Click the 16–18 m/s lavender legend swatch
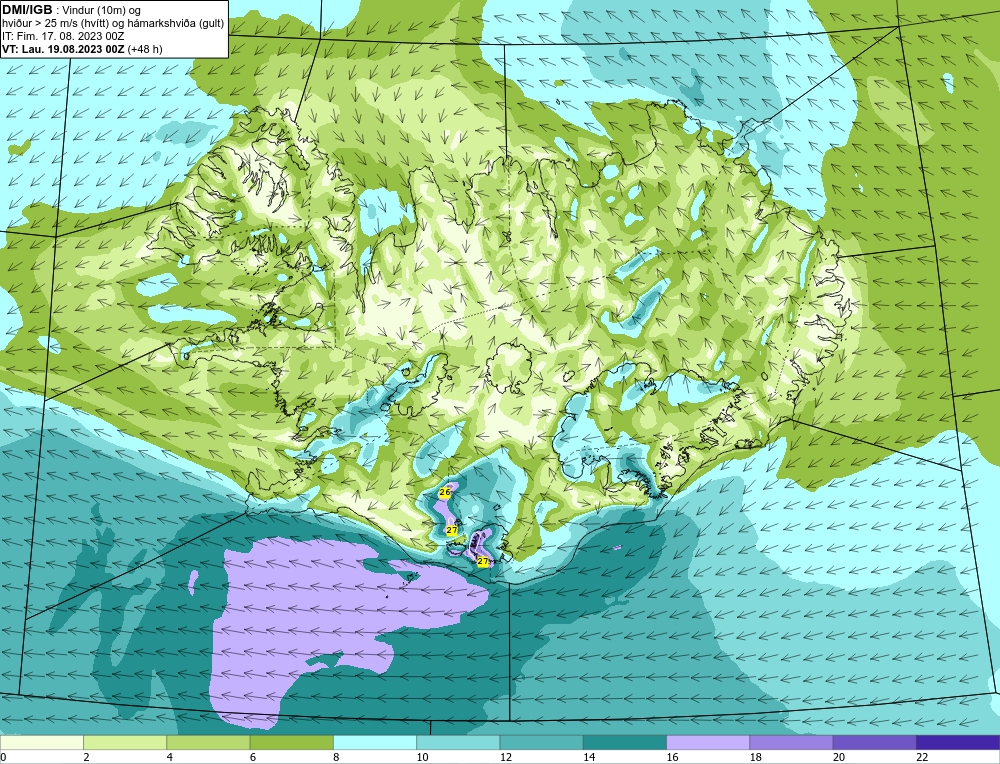The height and width of the screenshot is (764, 1000). click(708, 742)
